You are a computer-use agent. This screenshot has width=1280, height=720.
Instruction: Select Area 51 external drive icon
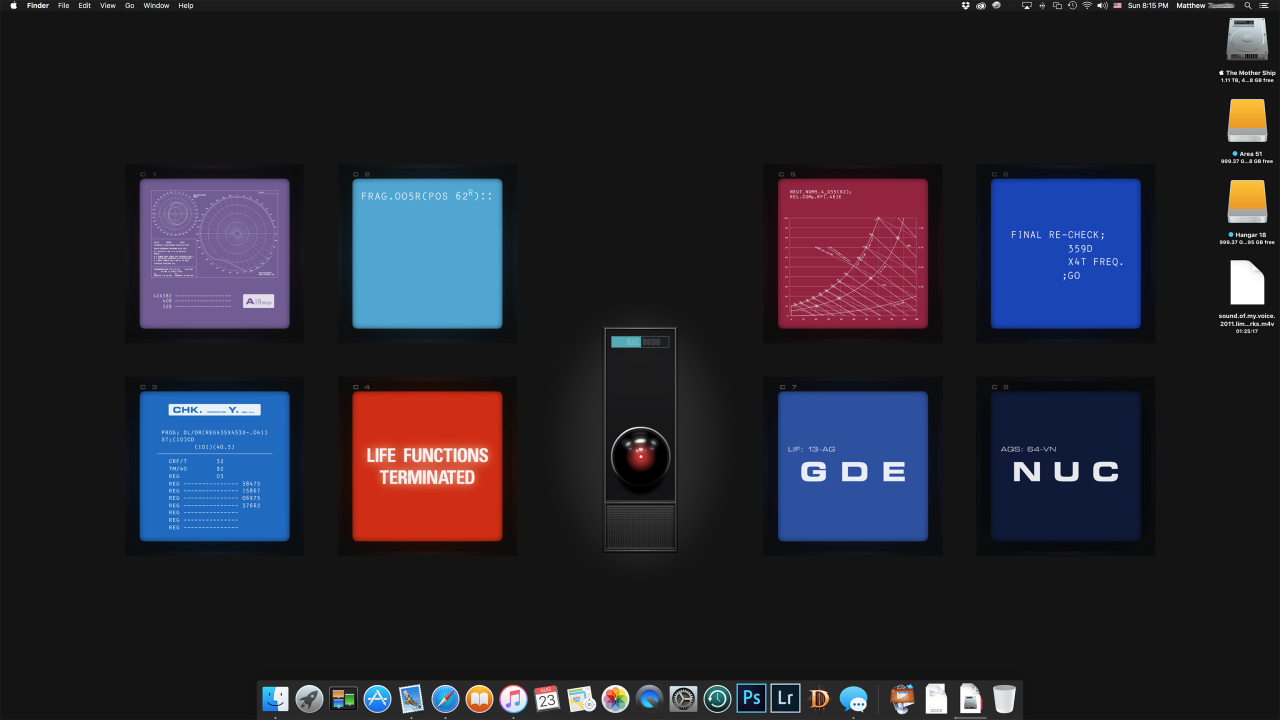tap(1247, 121)
